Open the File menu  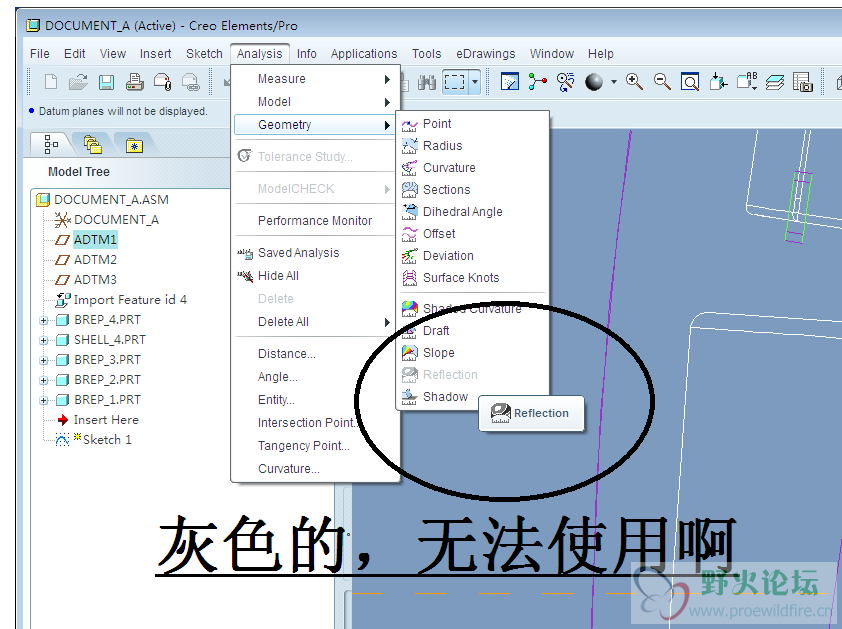click(x=40, y=54)
